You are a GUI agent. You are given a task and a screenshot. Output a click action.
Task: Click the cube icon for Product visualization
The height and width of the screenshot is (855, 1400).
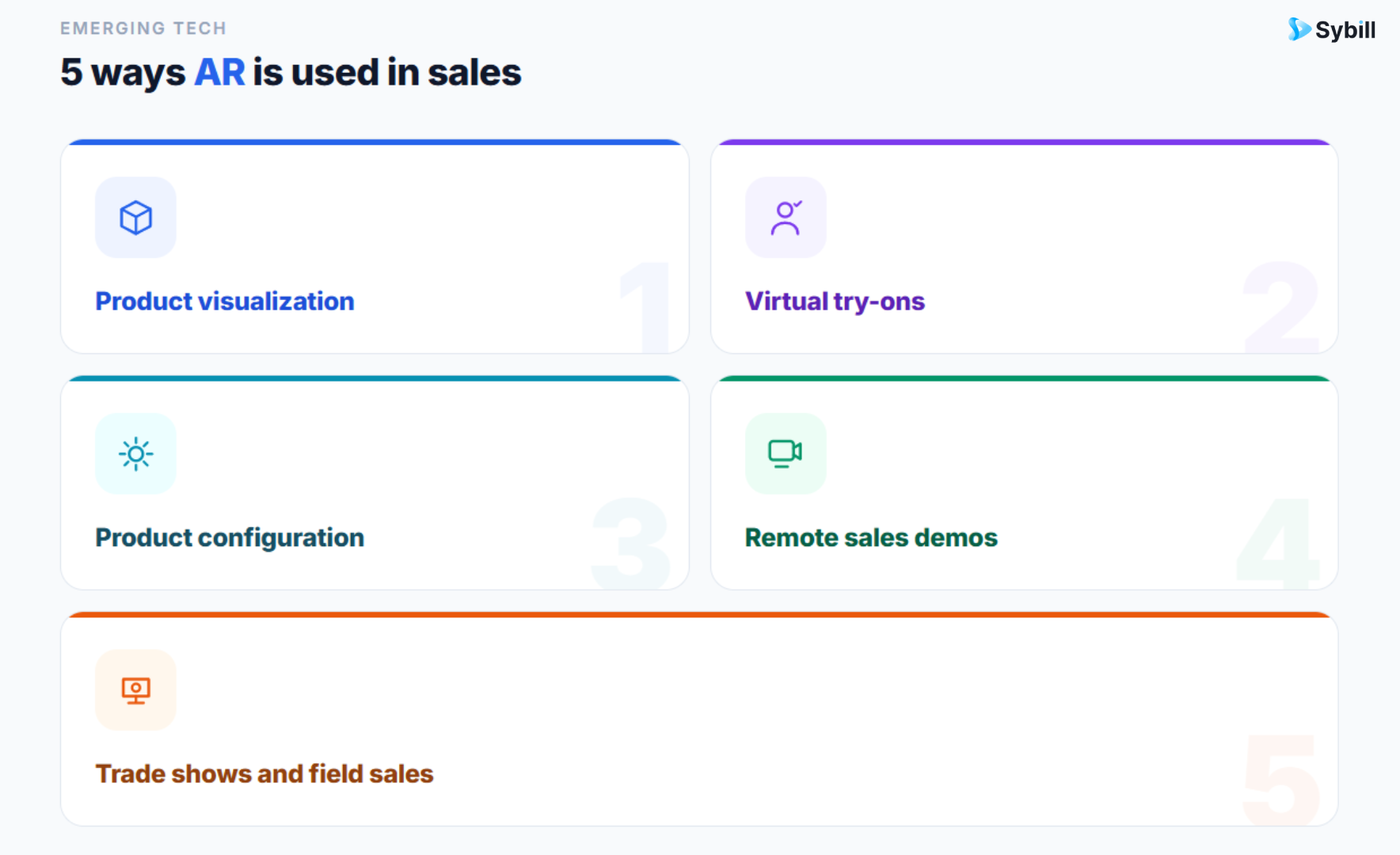[135, 218]
